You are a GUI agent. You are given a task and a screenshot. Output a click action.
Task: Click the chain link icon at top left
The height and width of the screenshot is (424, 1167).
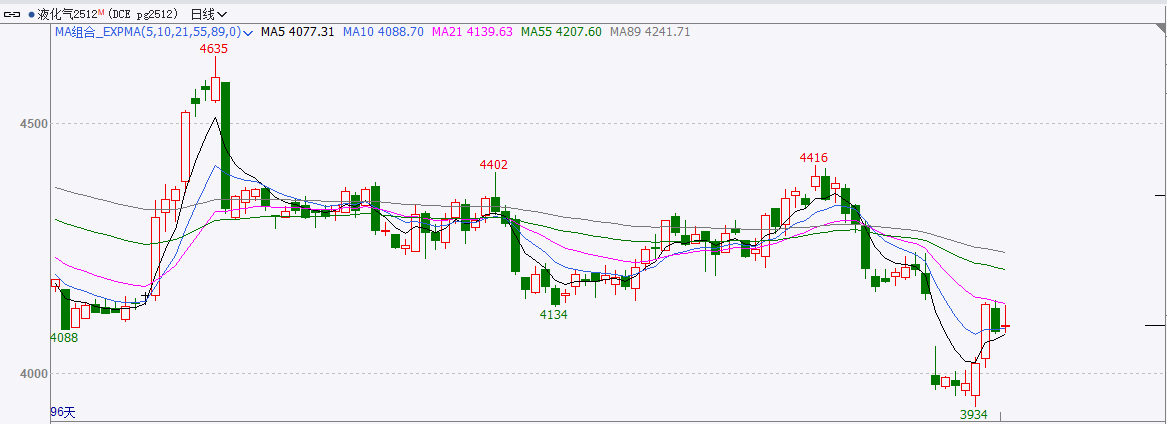tap(14, 15)
